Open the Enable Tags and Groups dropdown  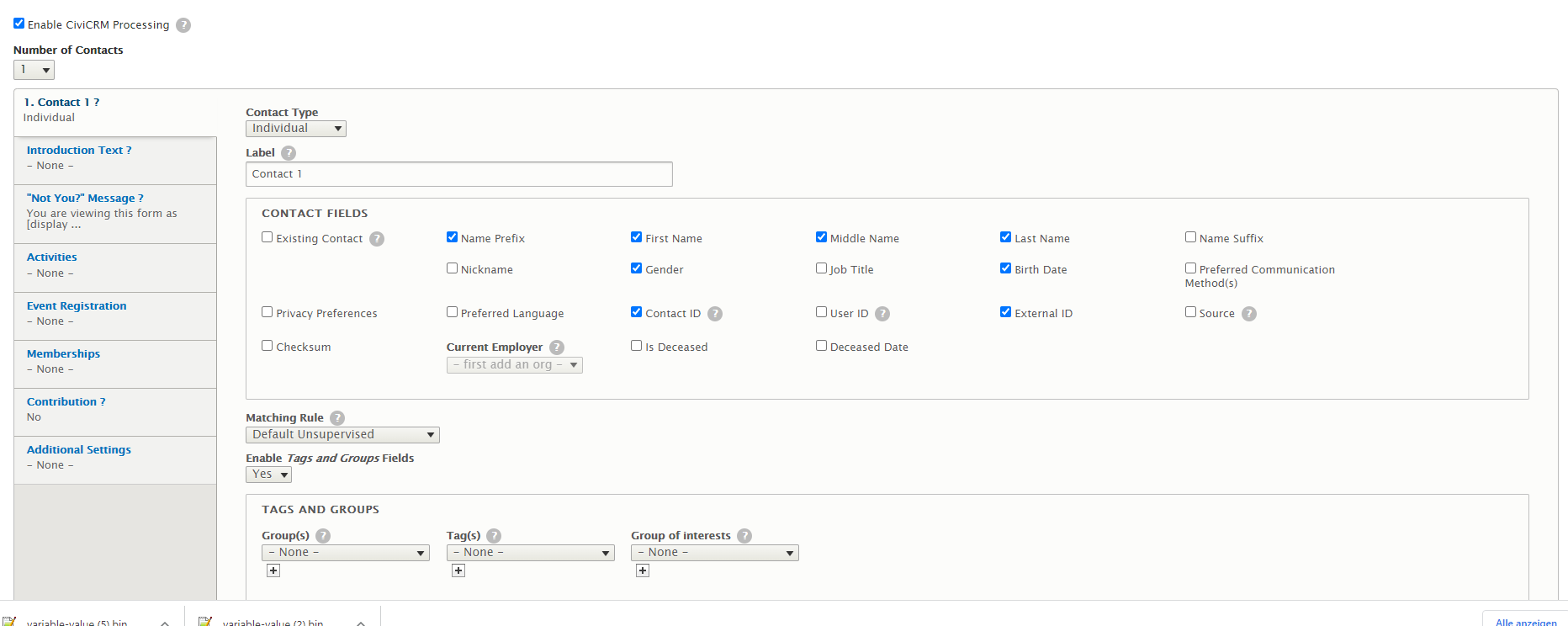coord(268,475)
